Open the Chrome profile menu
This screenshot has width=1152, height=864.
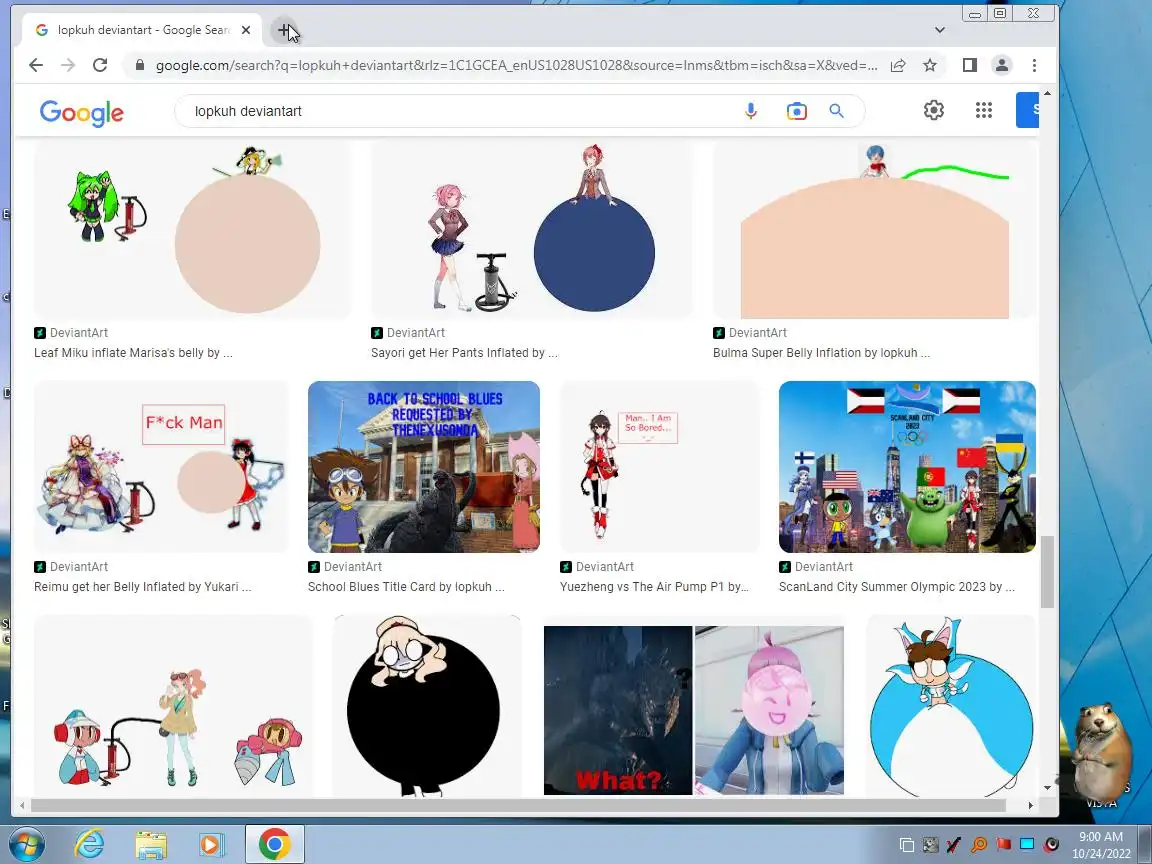(x=1001, y=65)
